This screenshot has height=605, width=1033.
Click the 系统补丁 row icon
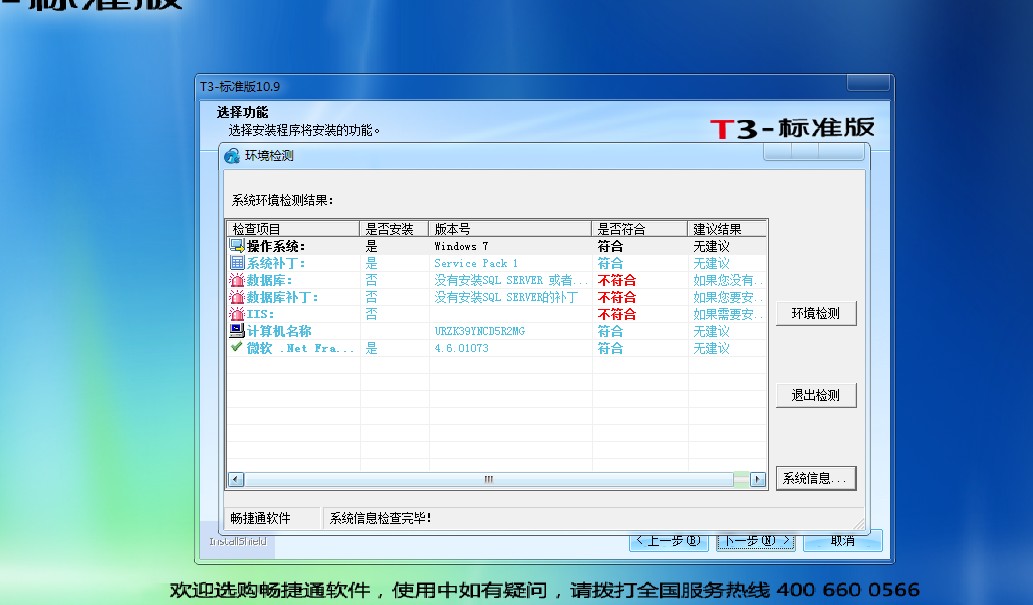coord(237,262)
